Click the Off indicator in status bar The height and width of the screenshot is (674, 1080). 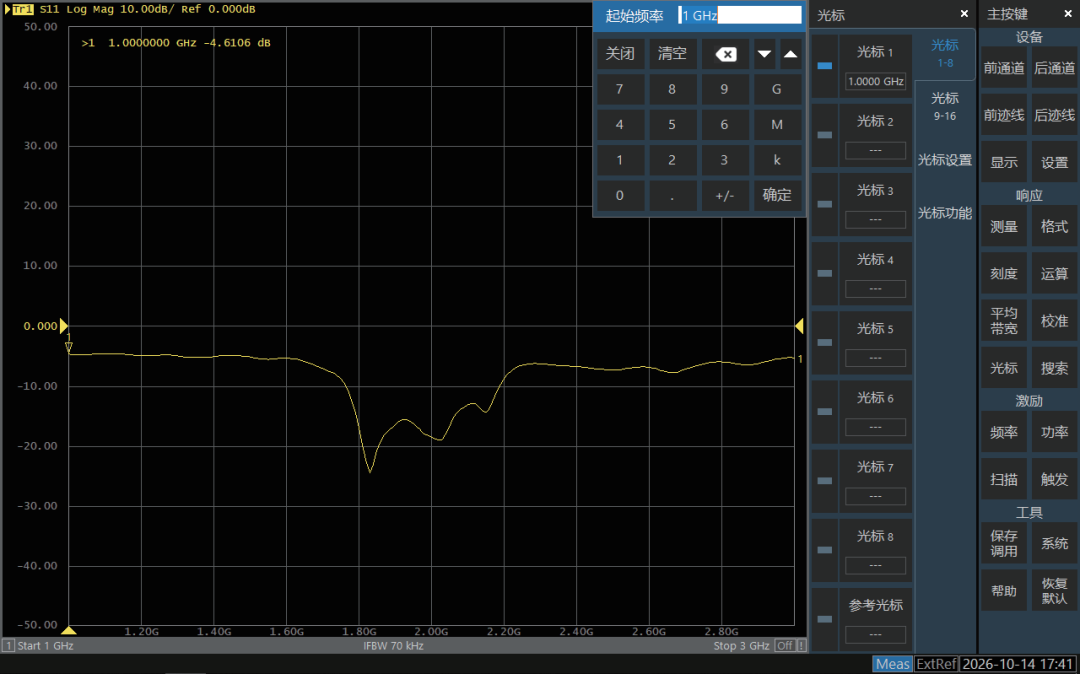(785, 646)
